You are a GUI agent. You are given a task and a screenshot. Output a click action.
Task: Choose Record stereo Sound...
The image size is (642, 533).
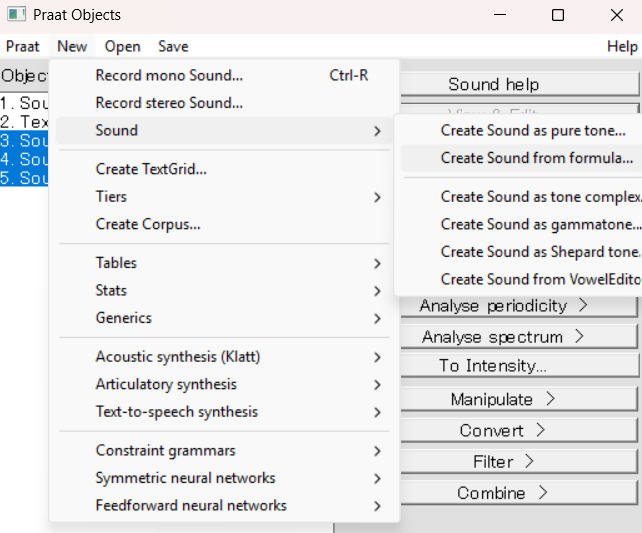click(x=224, y=103)
